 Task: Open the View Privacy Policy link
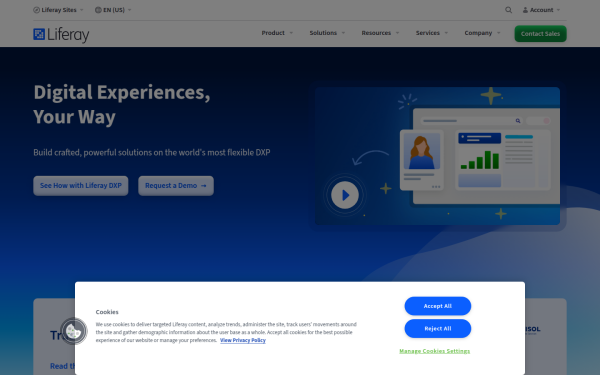[x=243, y=340]
